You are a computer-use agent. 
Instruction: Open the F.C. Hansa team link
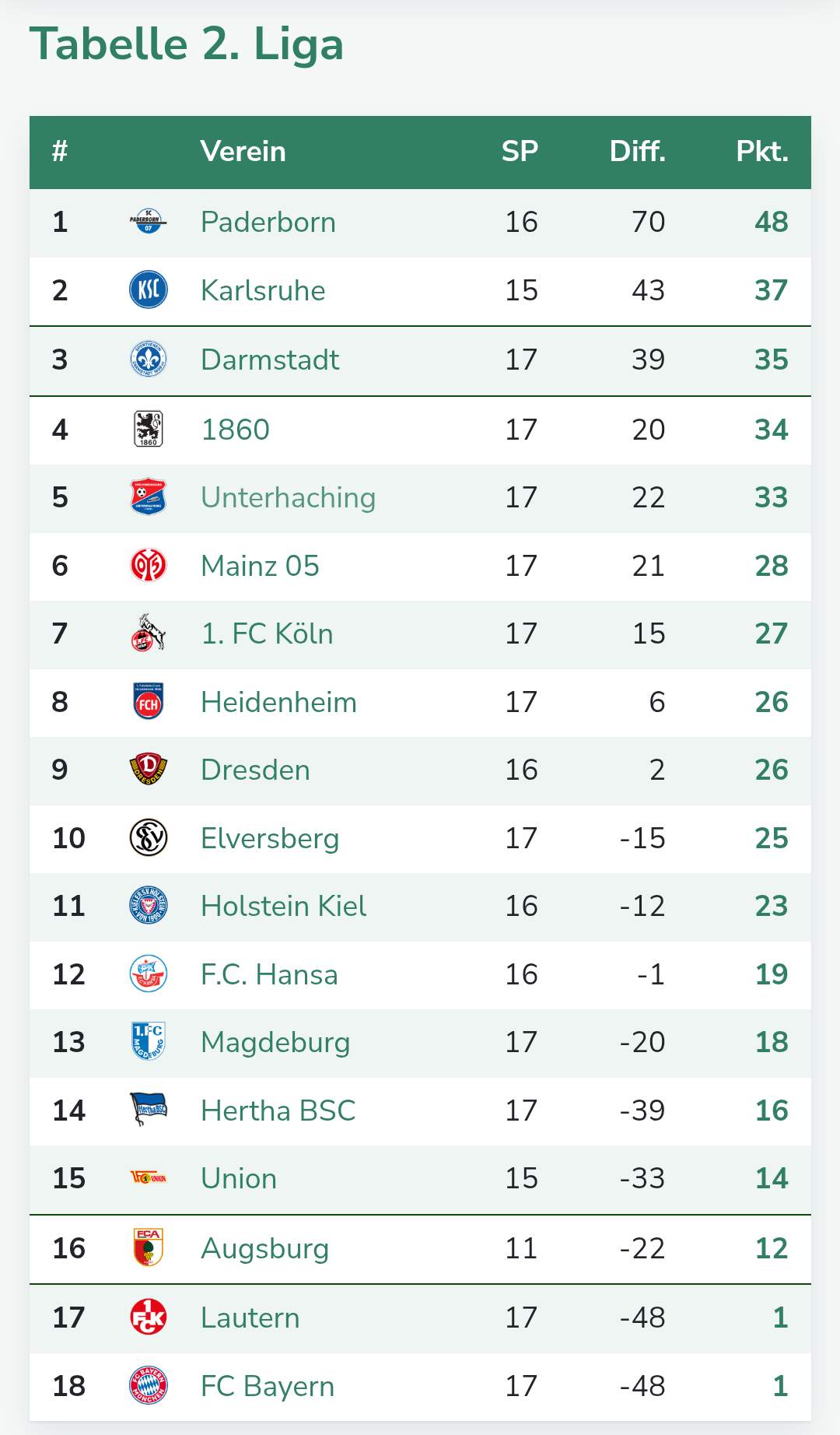click(x=269, y=975)
